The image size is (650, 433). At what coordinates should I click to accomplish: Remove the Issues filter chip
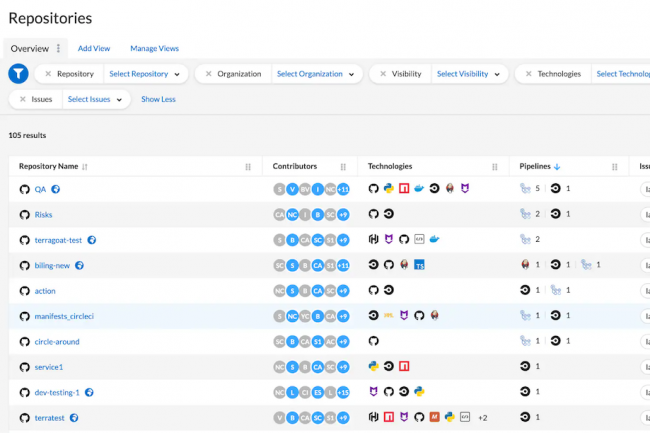point(23,100)
